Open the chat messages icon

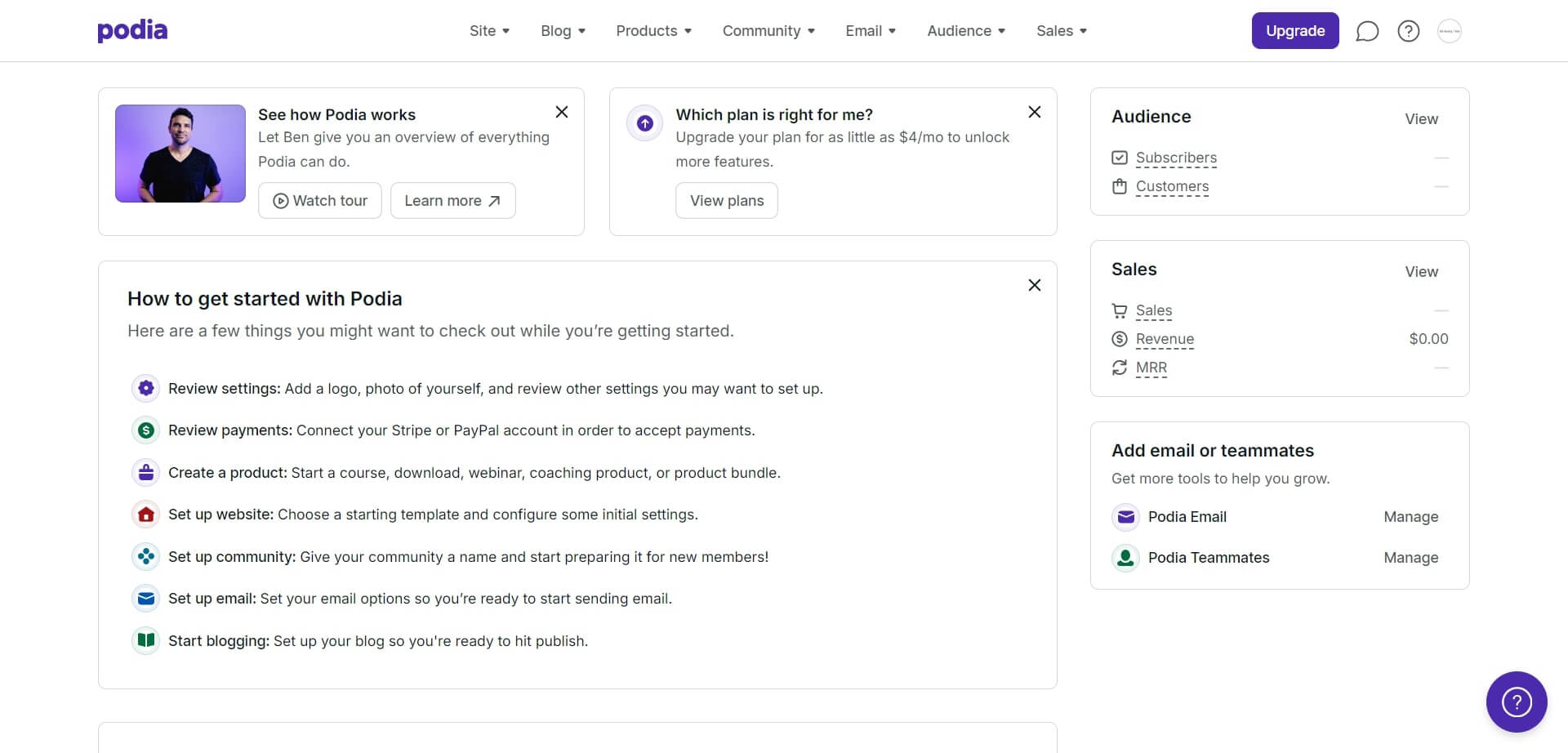1367,31
